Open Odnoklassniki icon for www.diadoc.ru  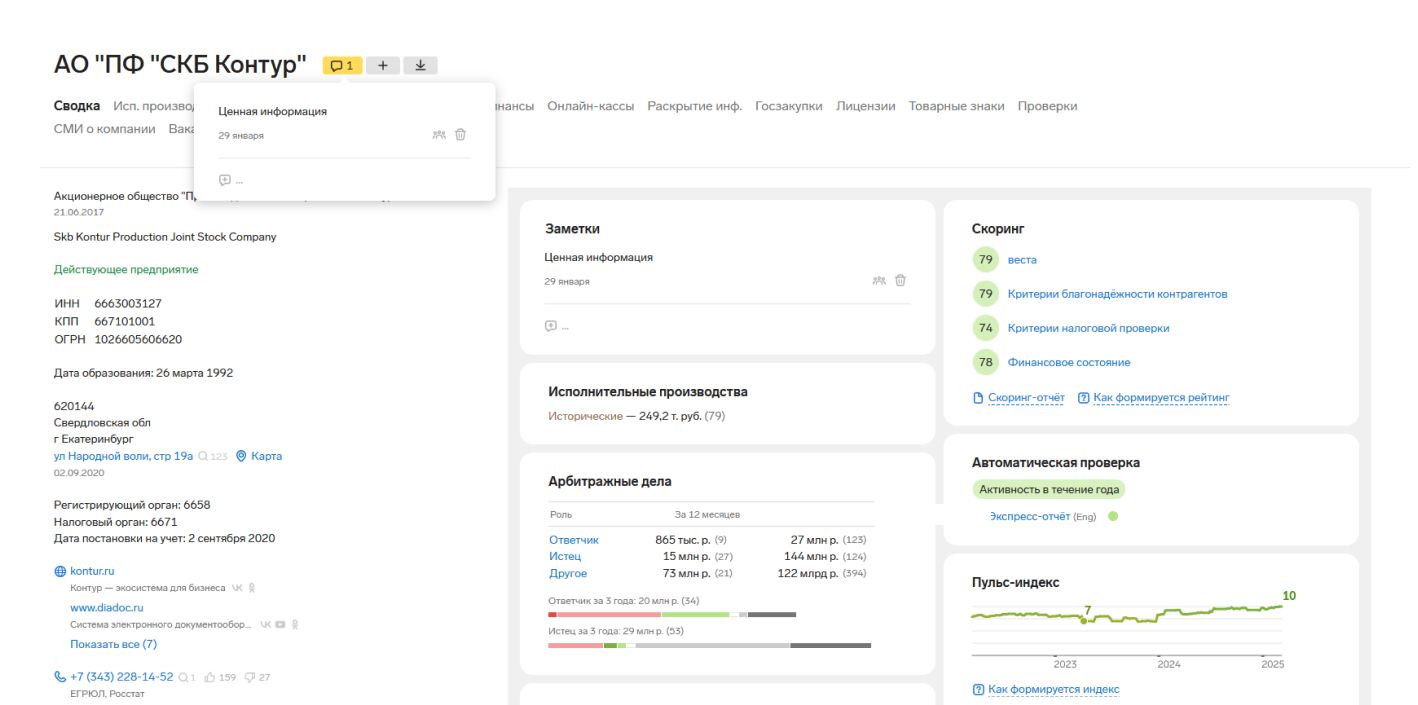[295, 624]
